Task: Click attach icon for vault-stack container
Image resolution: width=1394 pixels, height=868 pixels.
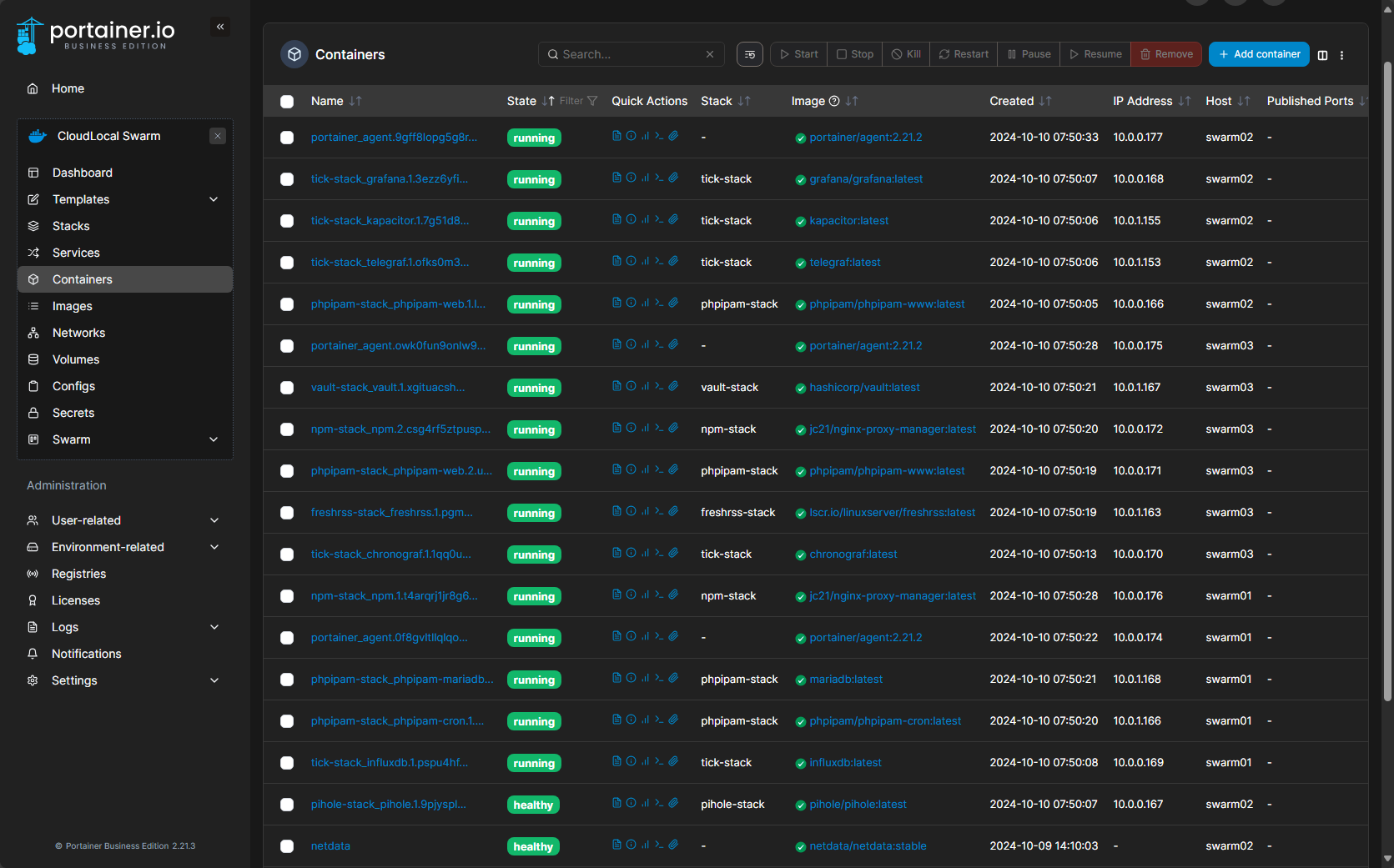Action: pyautogui.click(x=673, y=386)
